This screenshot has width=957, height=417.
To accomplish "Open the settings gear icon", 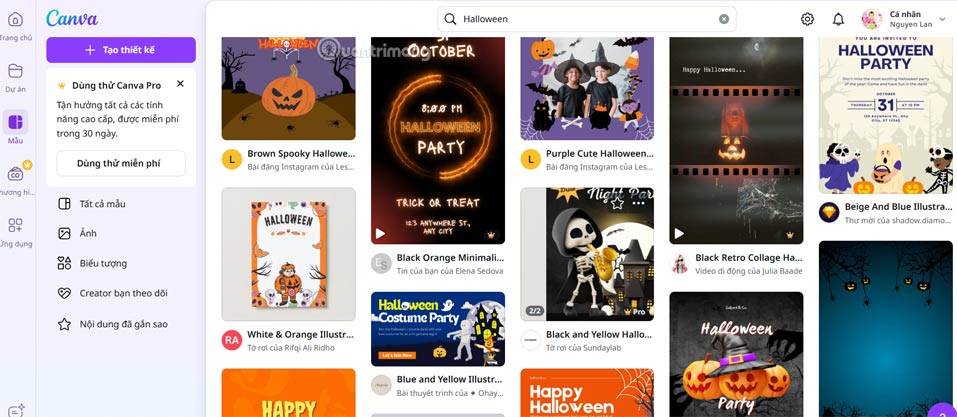I will pyautogui.click(x=807, y=19).
